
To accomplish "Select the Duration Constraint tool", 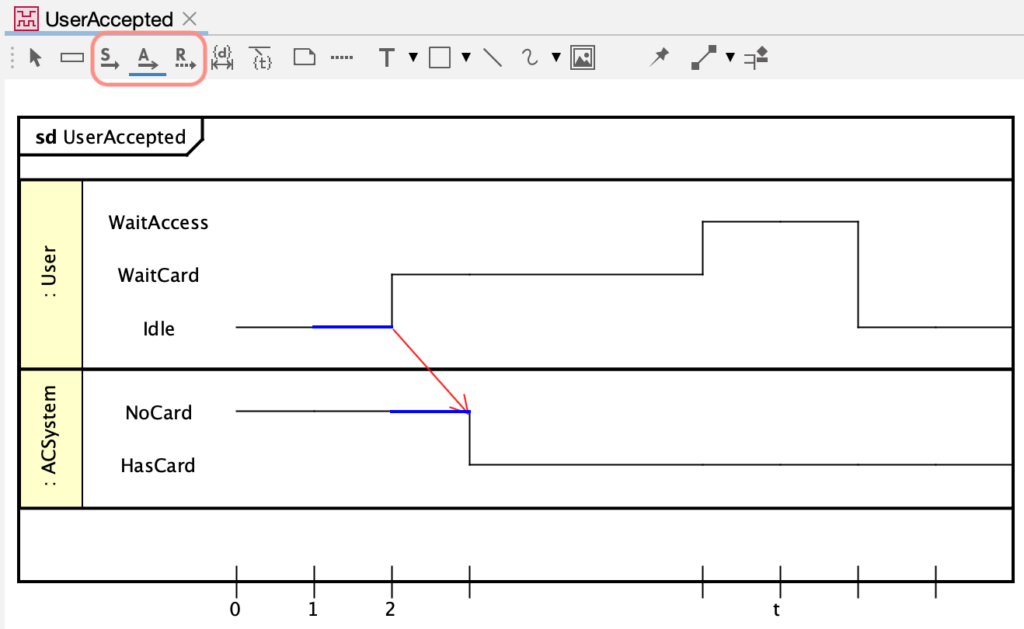I will tap(221, 57).
